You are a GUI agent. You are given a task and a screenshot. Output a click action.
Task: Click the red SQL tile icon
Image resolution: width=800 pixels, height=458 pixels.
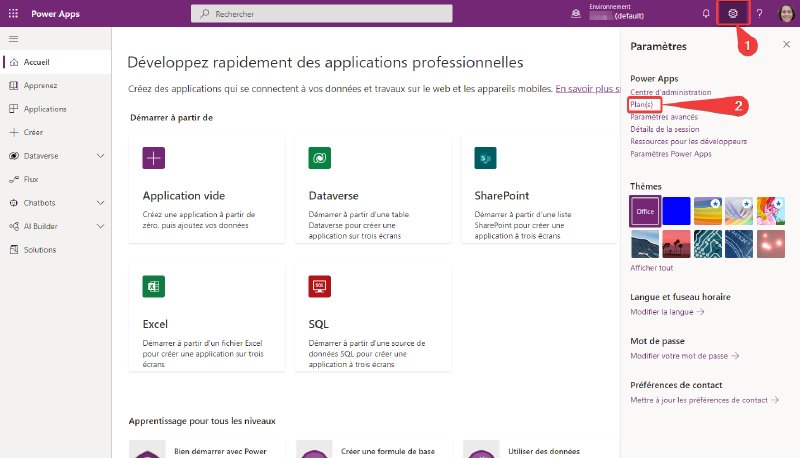tap(319, 287)
